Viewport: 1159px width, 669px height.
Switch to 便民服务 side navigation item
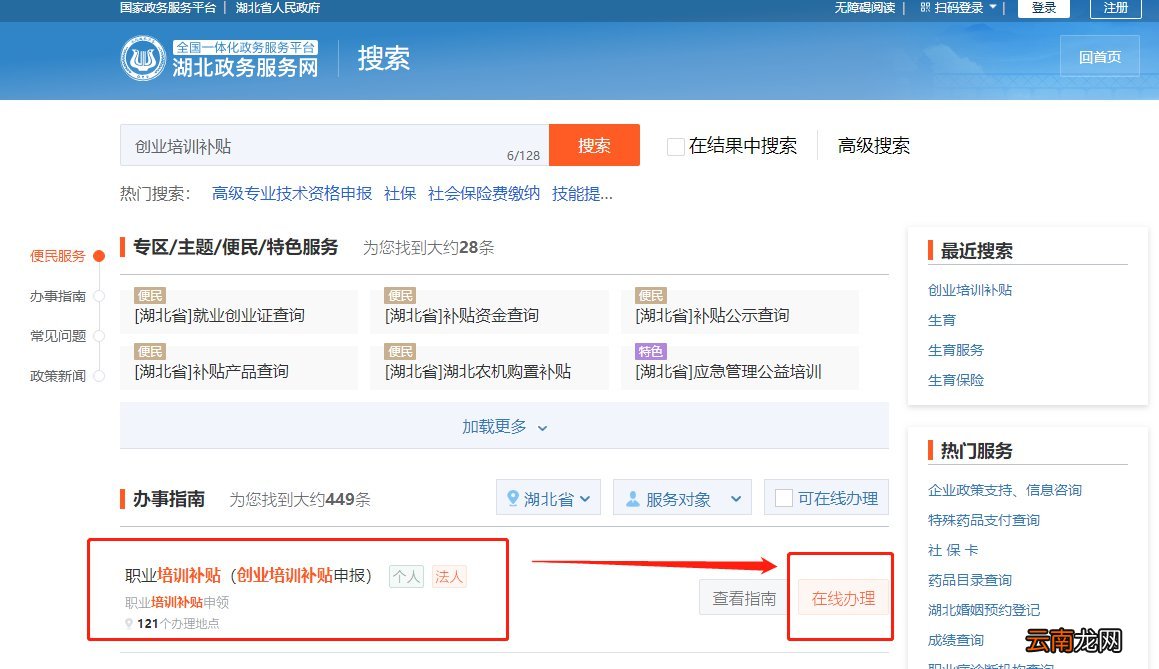(x=58, y=256)
